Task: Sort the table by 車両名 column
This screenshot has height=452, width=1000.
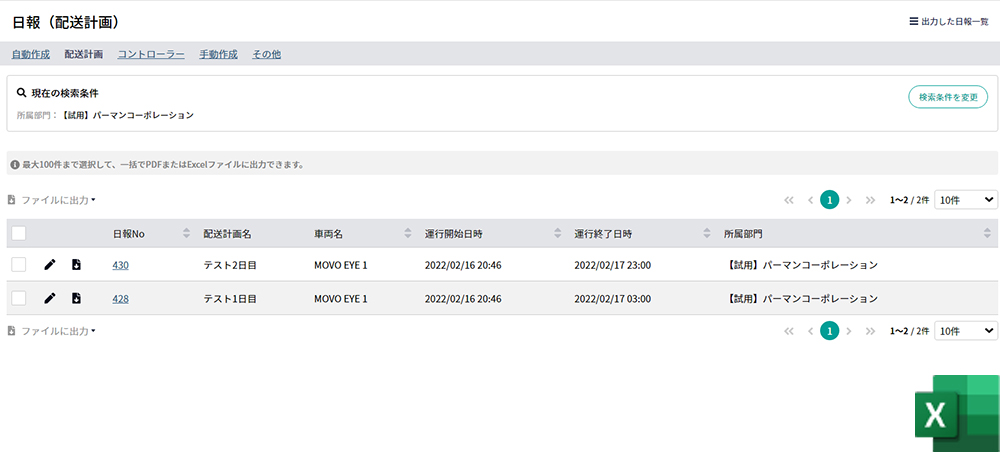Action: 407,234
